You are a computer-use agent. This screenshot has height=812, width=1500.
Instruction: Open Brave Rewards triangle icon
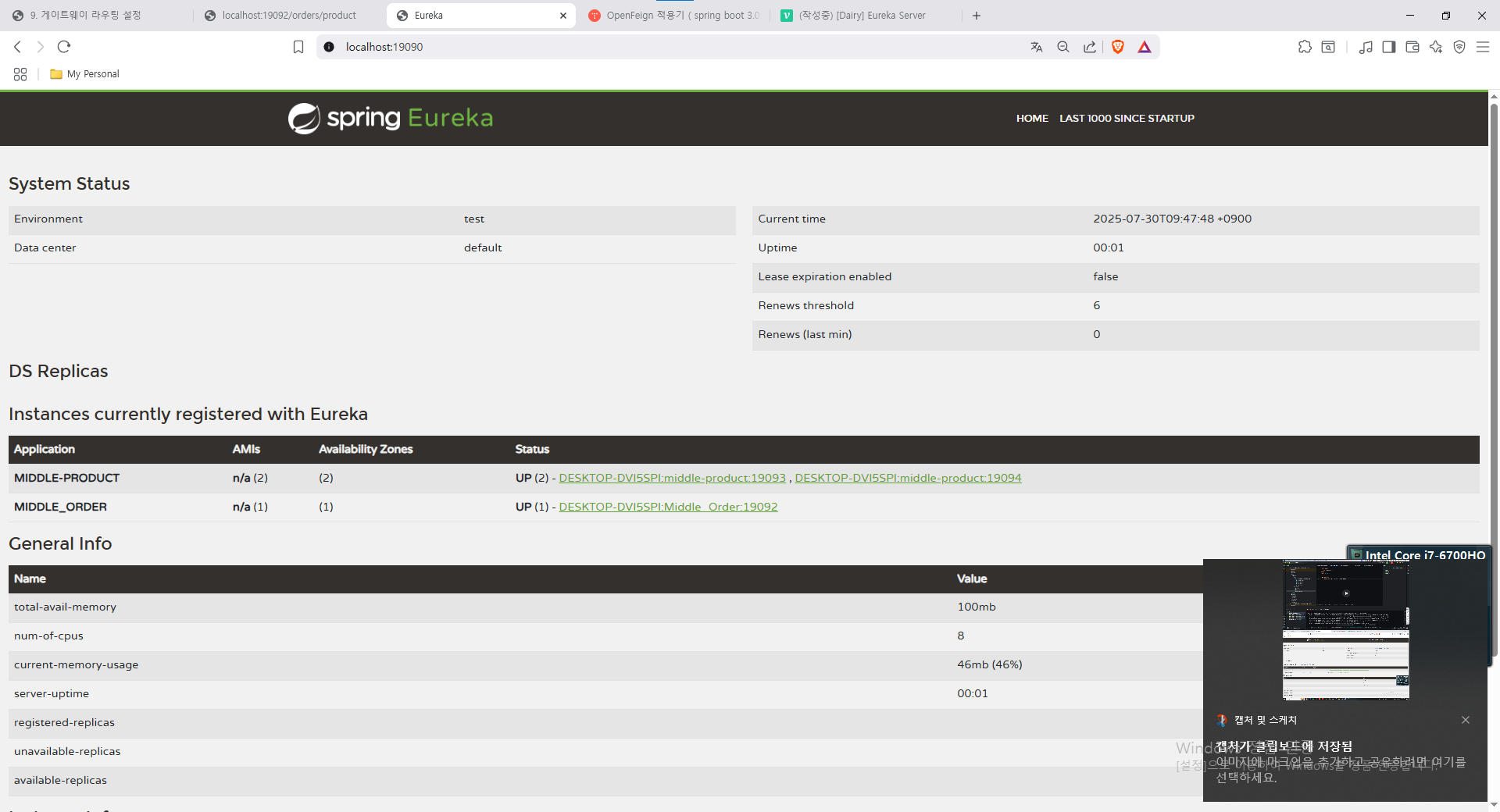(x=1145, y=47)
